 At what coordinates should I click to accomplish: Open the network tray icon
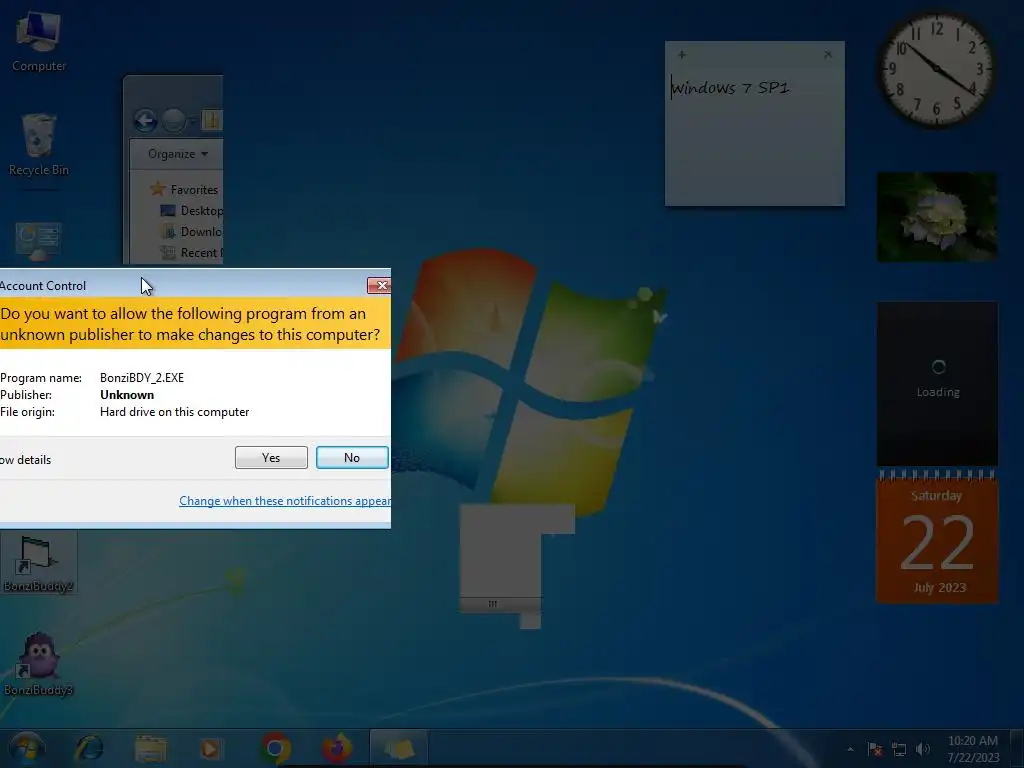(x=899, y=750)
